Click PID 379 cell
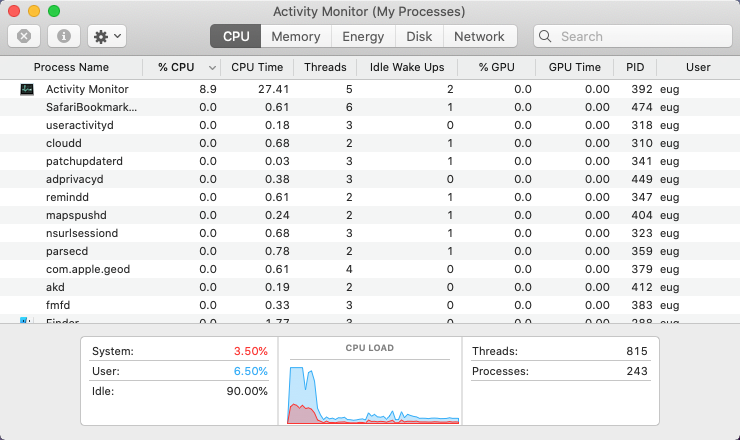This screenshot has width=740, height=440. coord(642,269)
